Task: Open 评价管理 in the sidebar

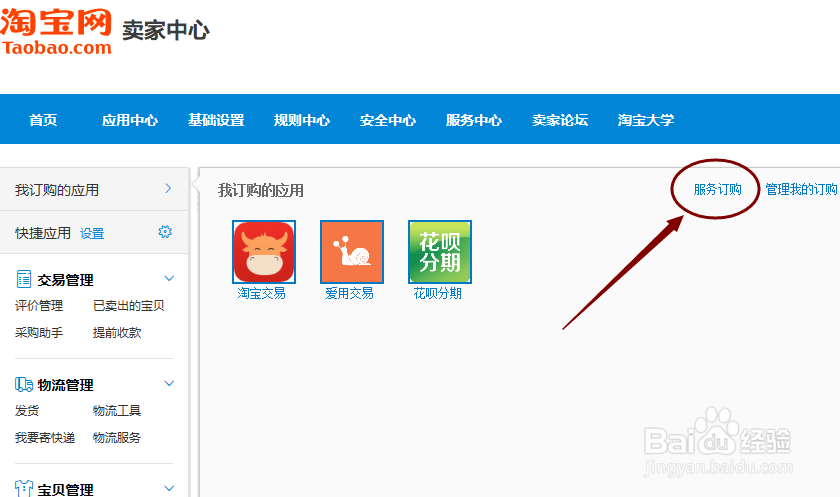Action: point(39,306)
